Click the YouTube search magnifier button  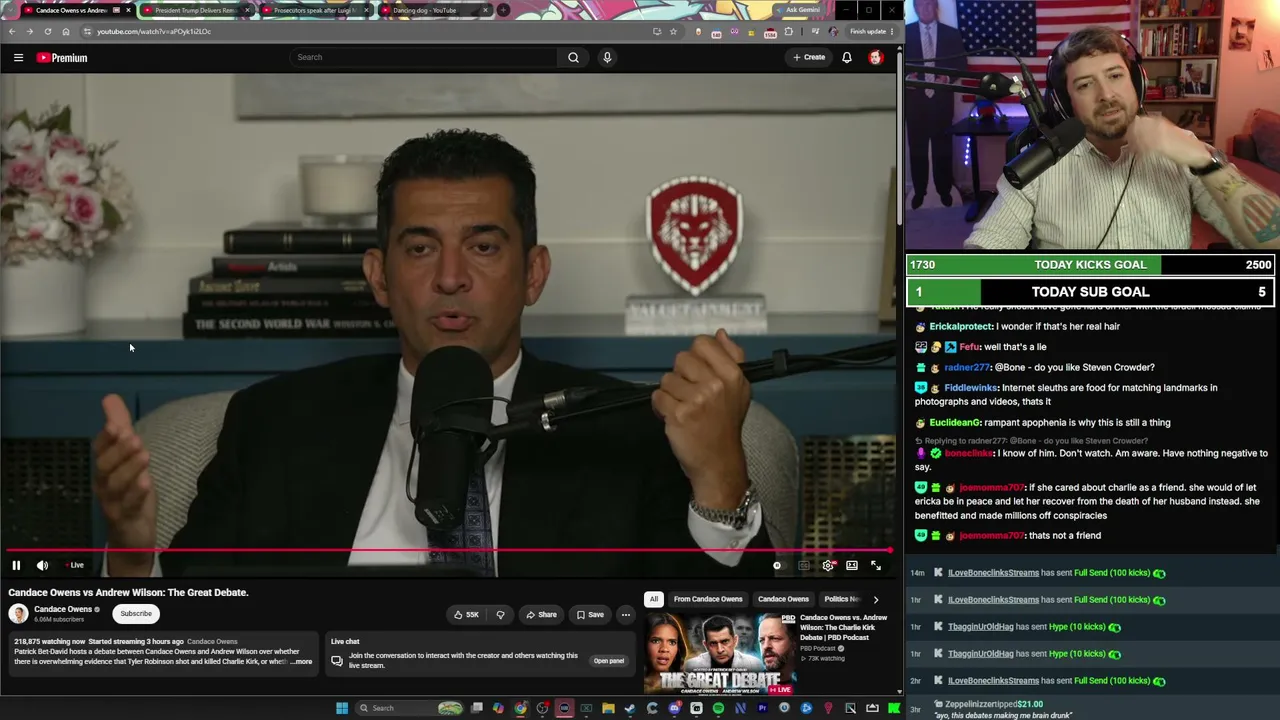[x=573, y=57]
